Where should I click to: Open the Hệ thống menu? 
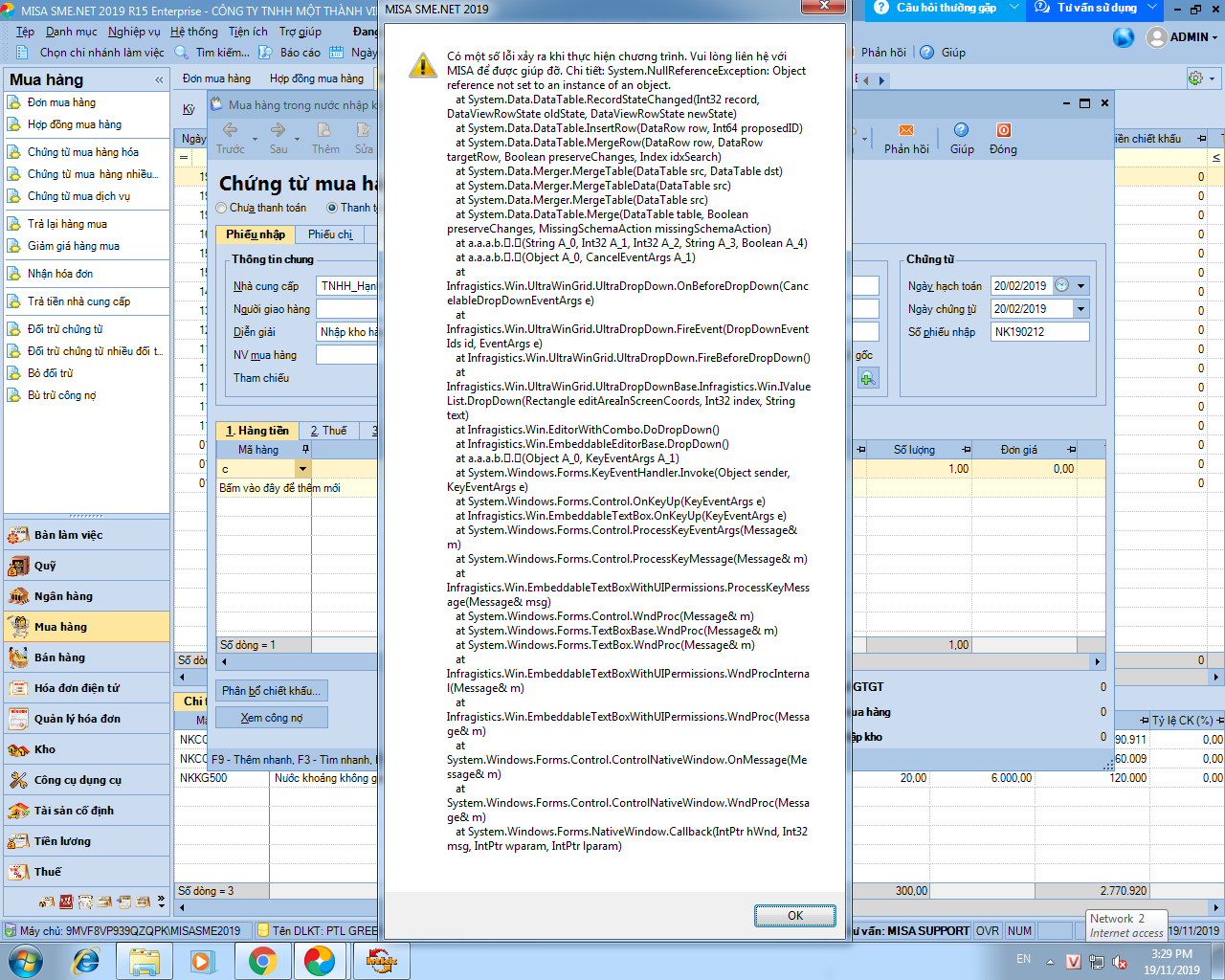coord(194,32)
